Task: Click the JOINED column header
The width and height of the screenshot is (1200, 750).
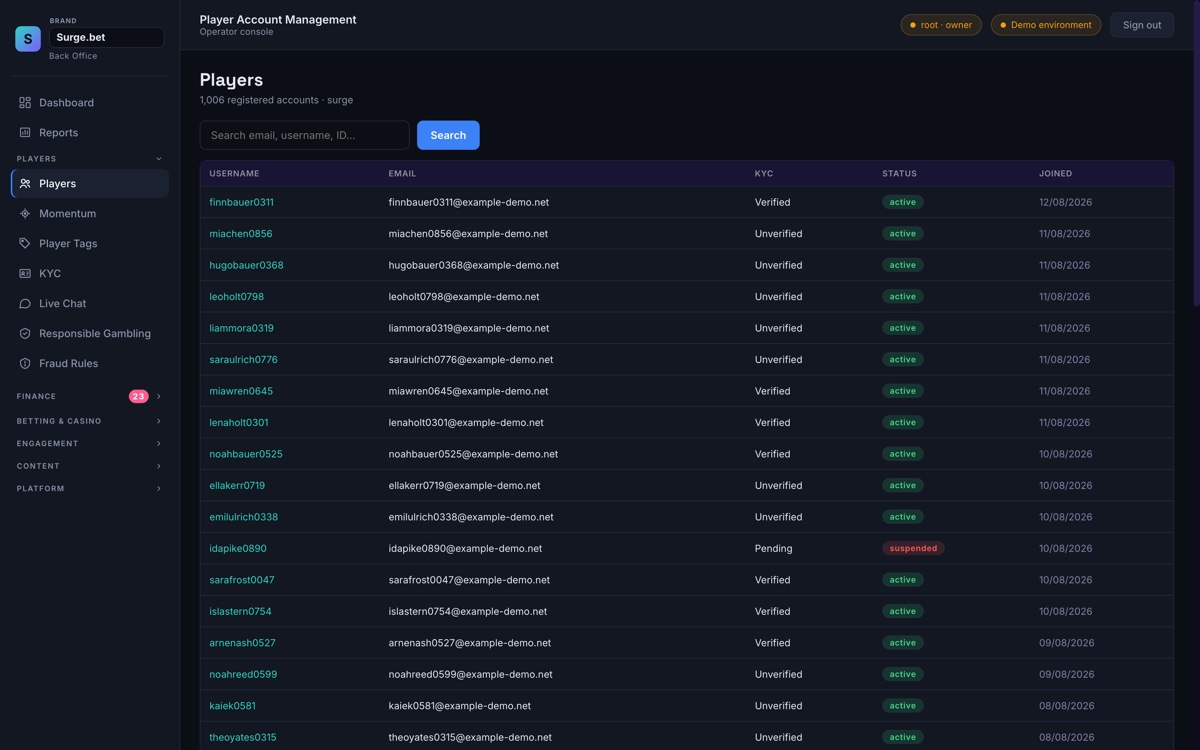Action: [1055, 174]
